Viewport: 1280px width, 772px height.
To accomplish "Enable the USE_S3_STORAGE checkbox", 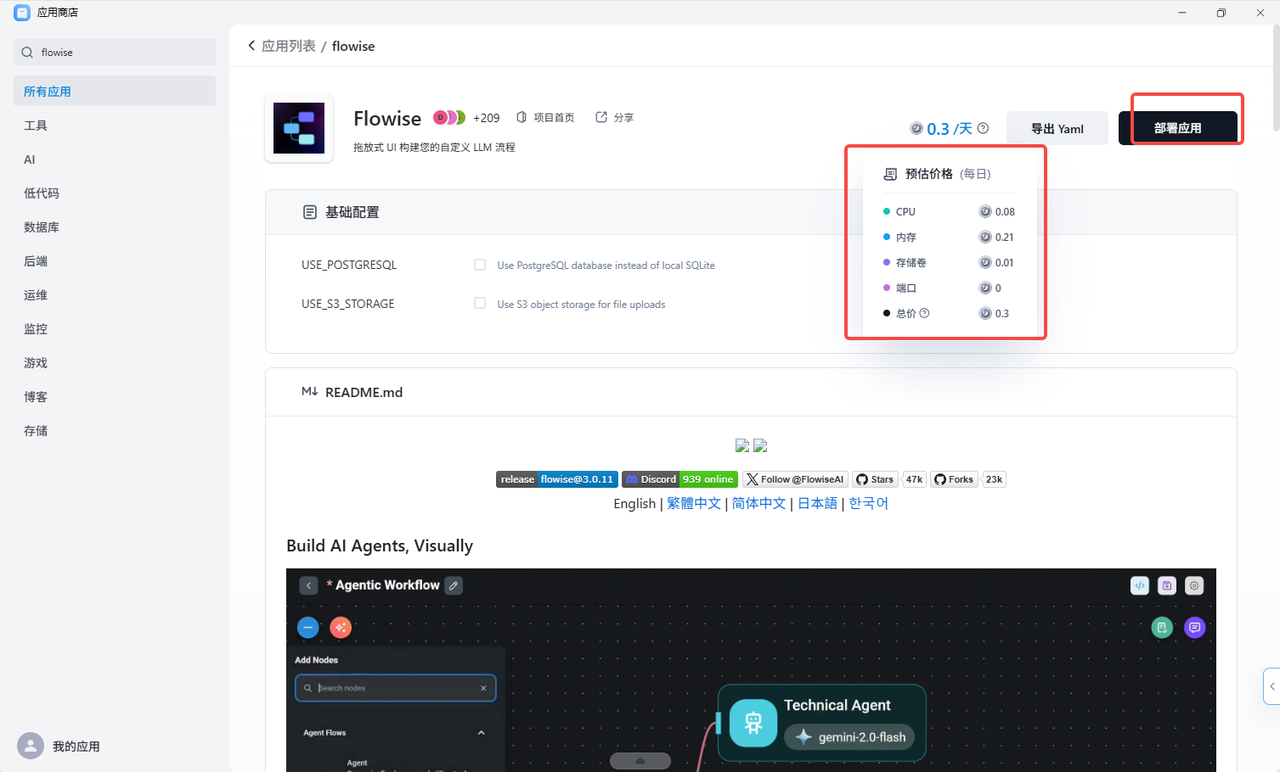I will (480, 303).
